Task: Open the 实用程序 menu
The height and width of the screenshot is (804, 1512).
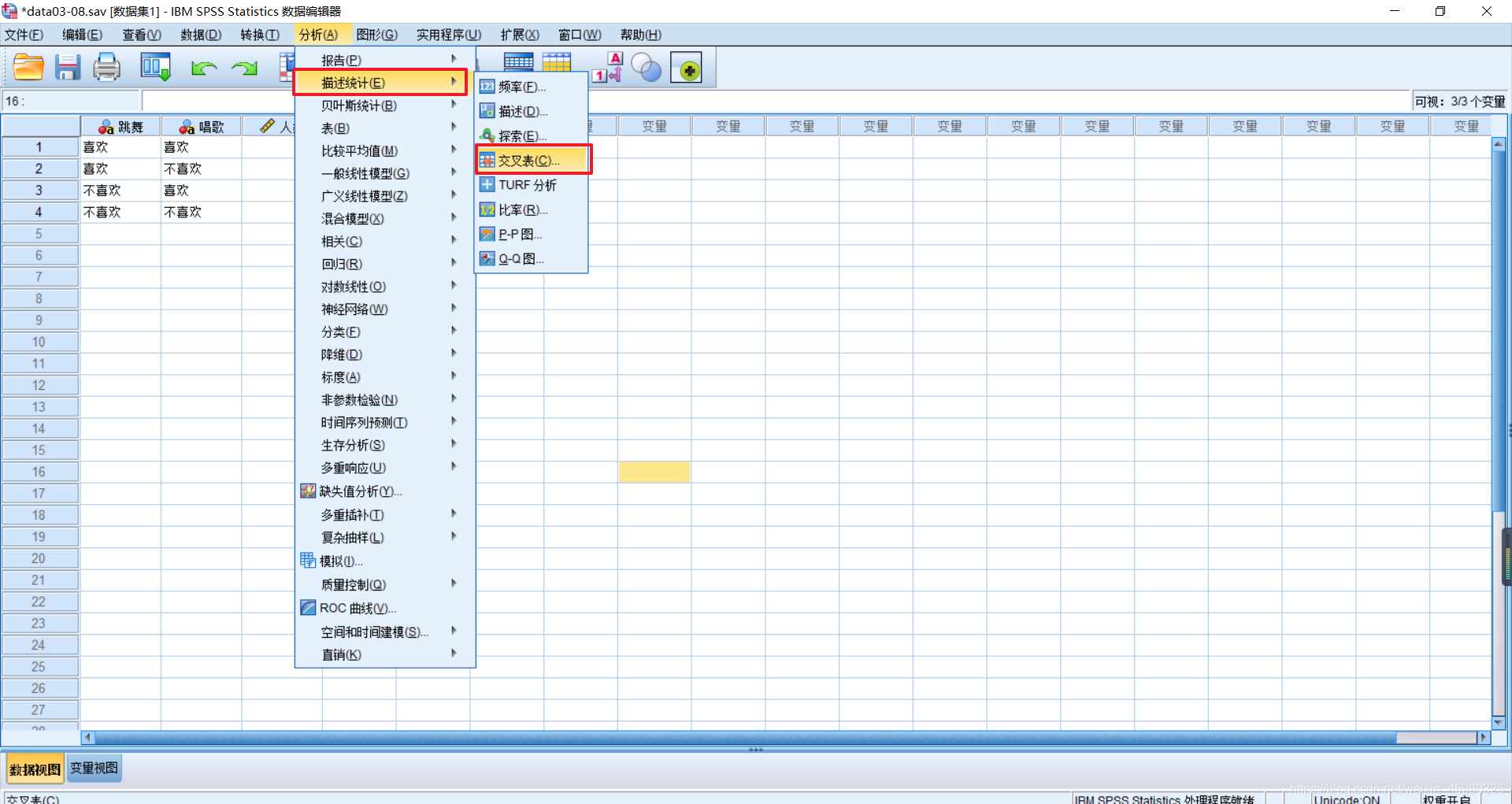Action: click(x=449, y=35)
